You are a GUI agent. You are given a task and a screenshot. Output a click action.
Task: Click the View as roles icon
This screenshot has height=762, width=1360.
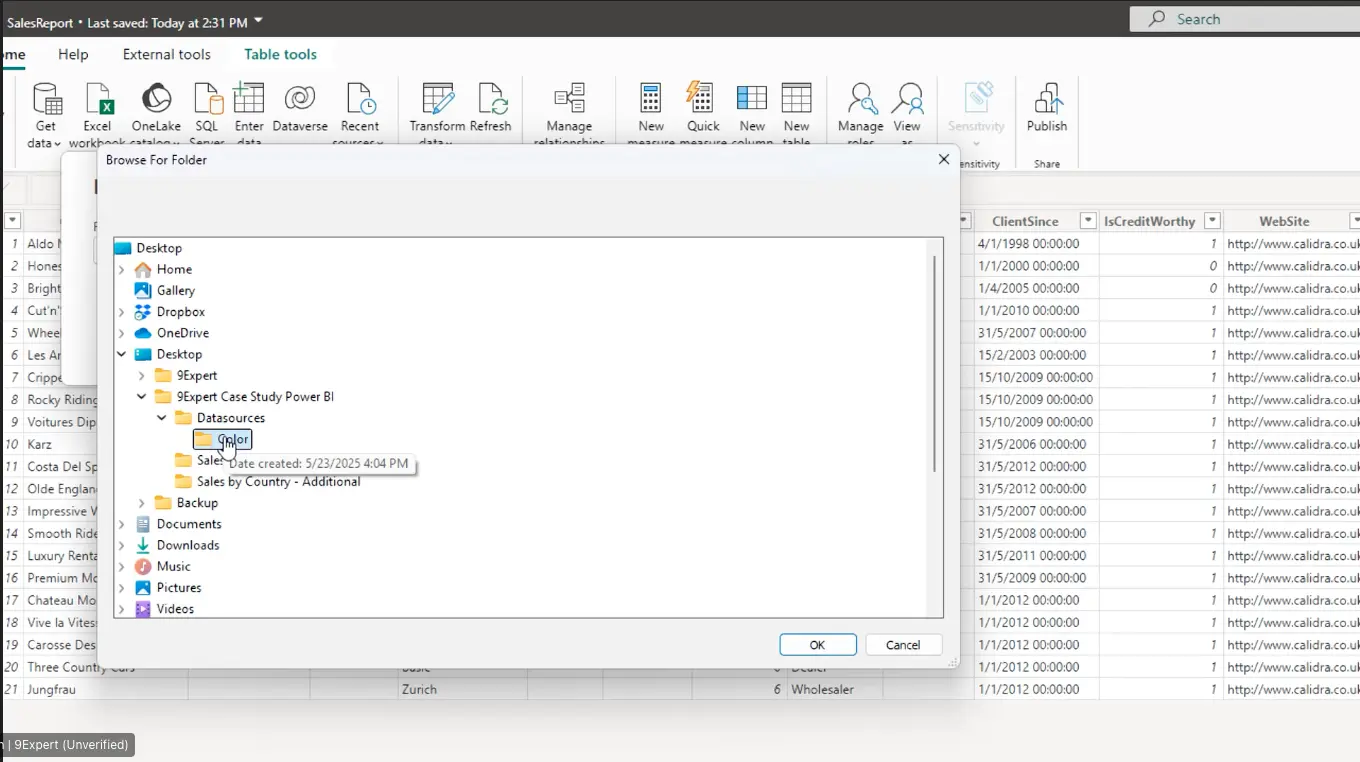coord(908,99)
